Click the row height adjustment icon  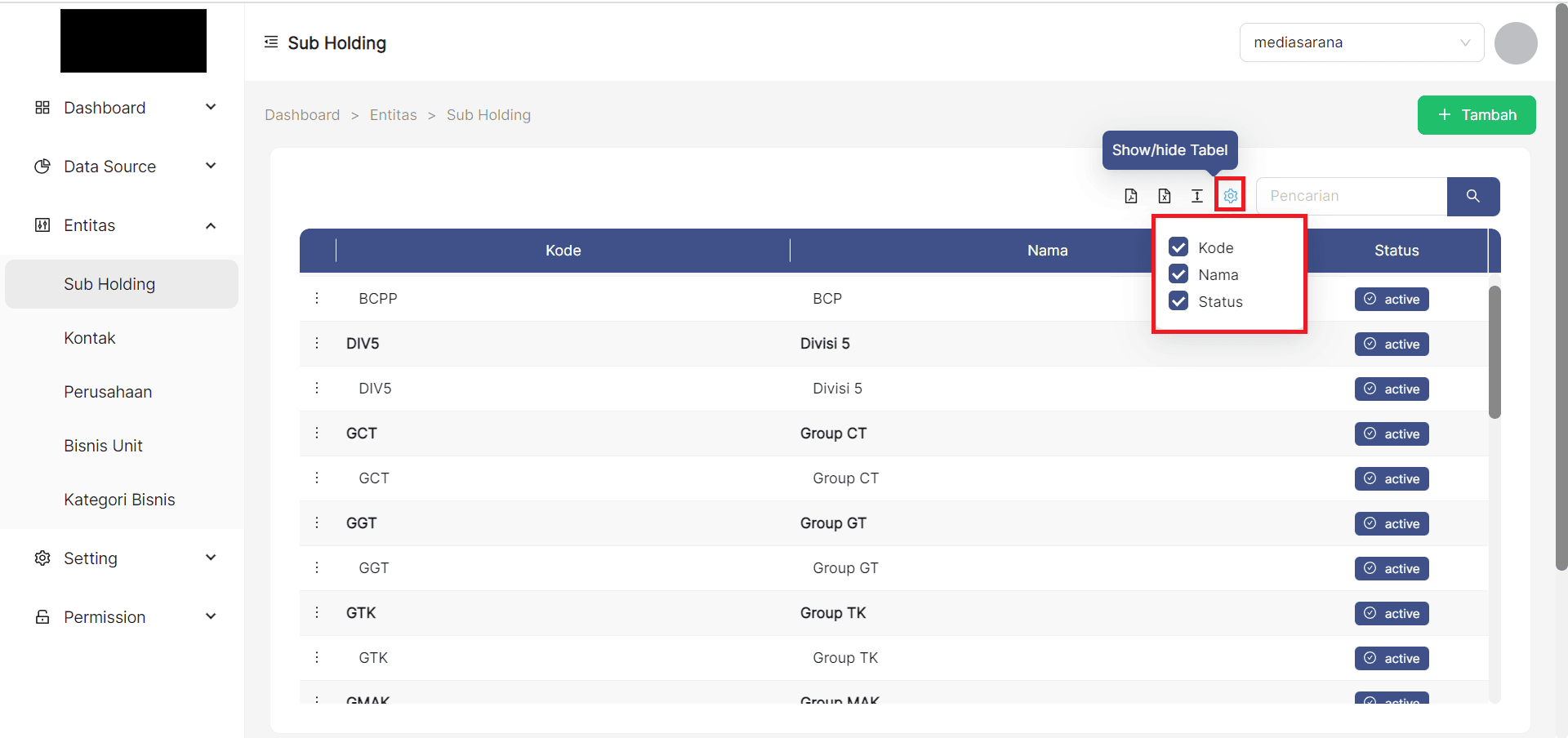tap(1197, 196)
